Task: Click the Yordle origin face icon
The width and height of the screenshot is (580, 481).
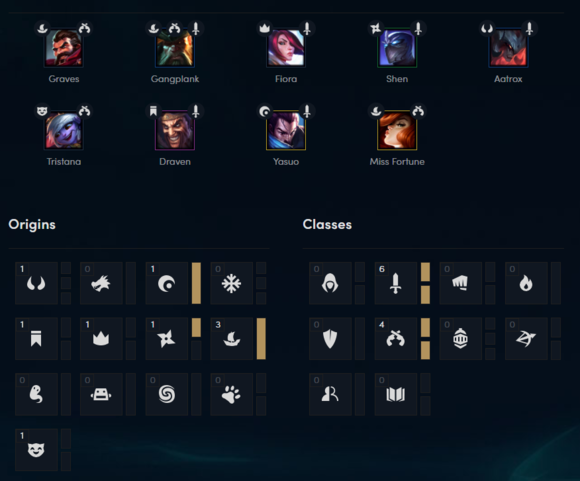Action: click(36, 450)
